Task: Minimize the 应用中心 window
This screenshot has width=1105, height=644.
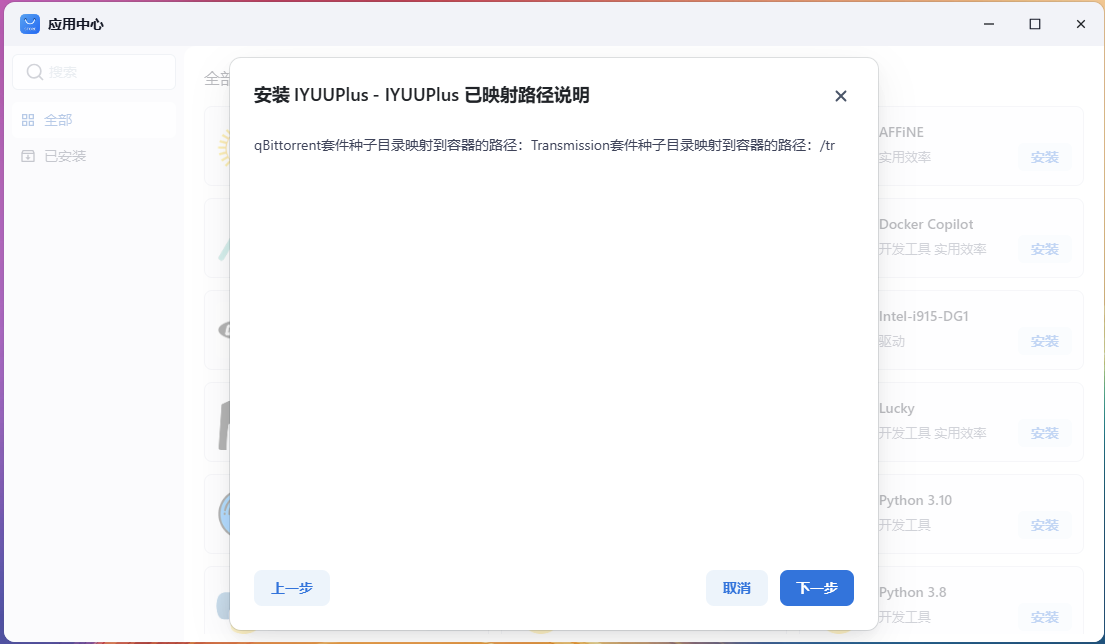Action: pos(989,24)
